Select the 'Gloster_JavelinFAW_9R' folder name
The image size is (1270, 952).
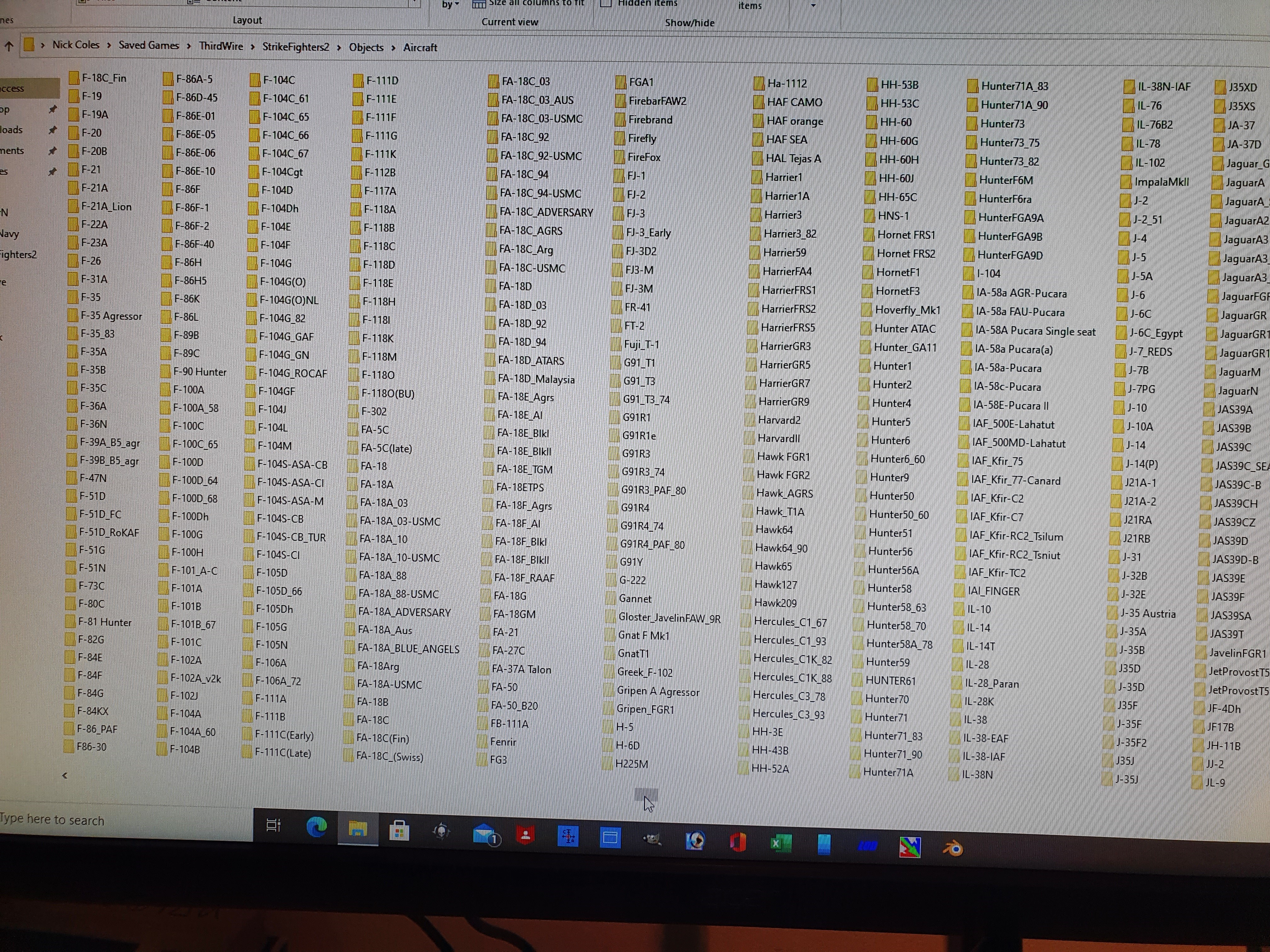pyautogui.click(x=669, y=618)
